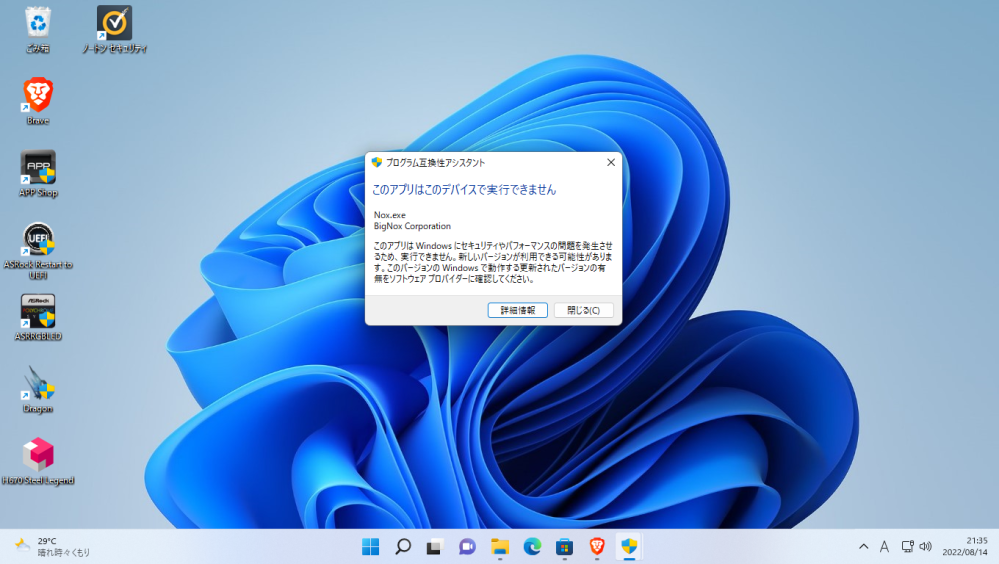Open the Norton Security desktop shortcut

pos(115,29)
